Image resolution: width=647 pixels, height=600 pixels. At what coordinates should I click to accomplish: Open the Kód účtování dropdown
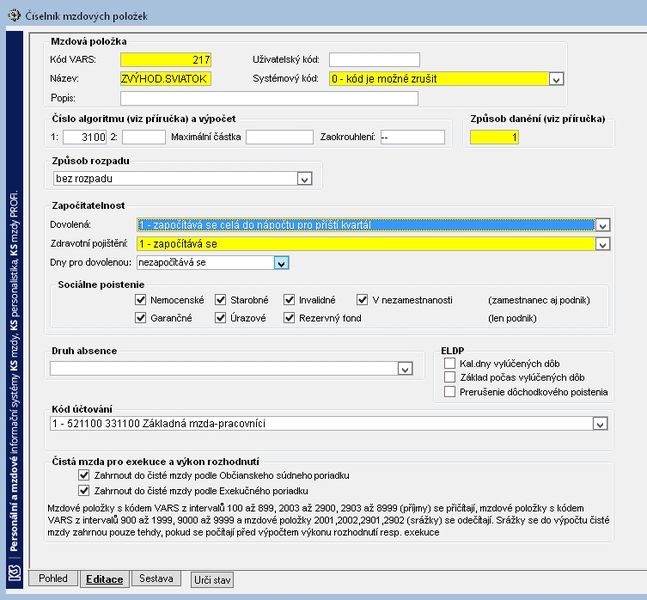[x=600, y=424]
